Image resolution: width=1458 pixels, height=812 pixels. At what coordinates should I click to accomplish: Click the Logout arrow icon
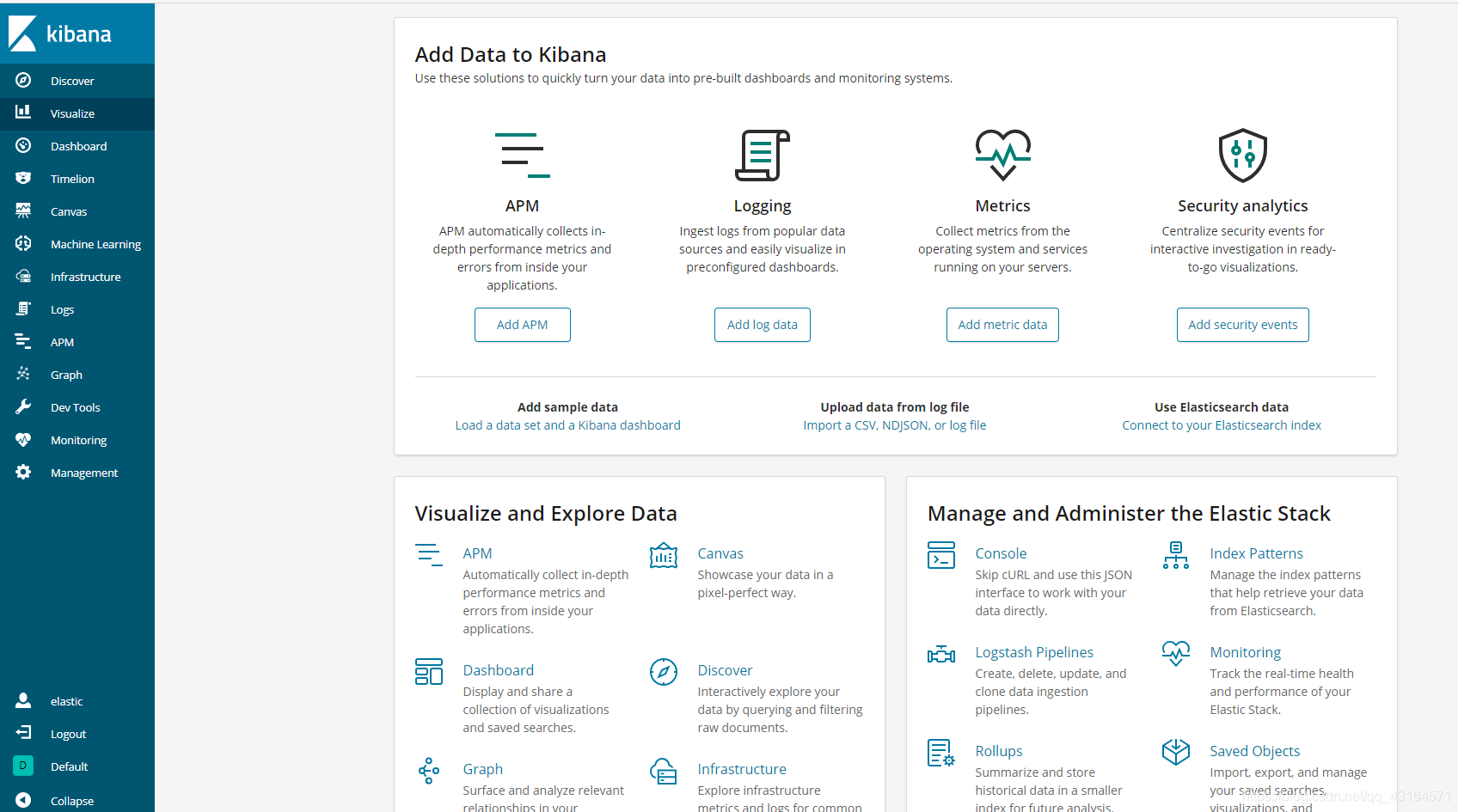click(23, 733)
